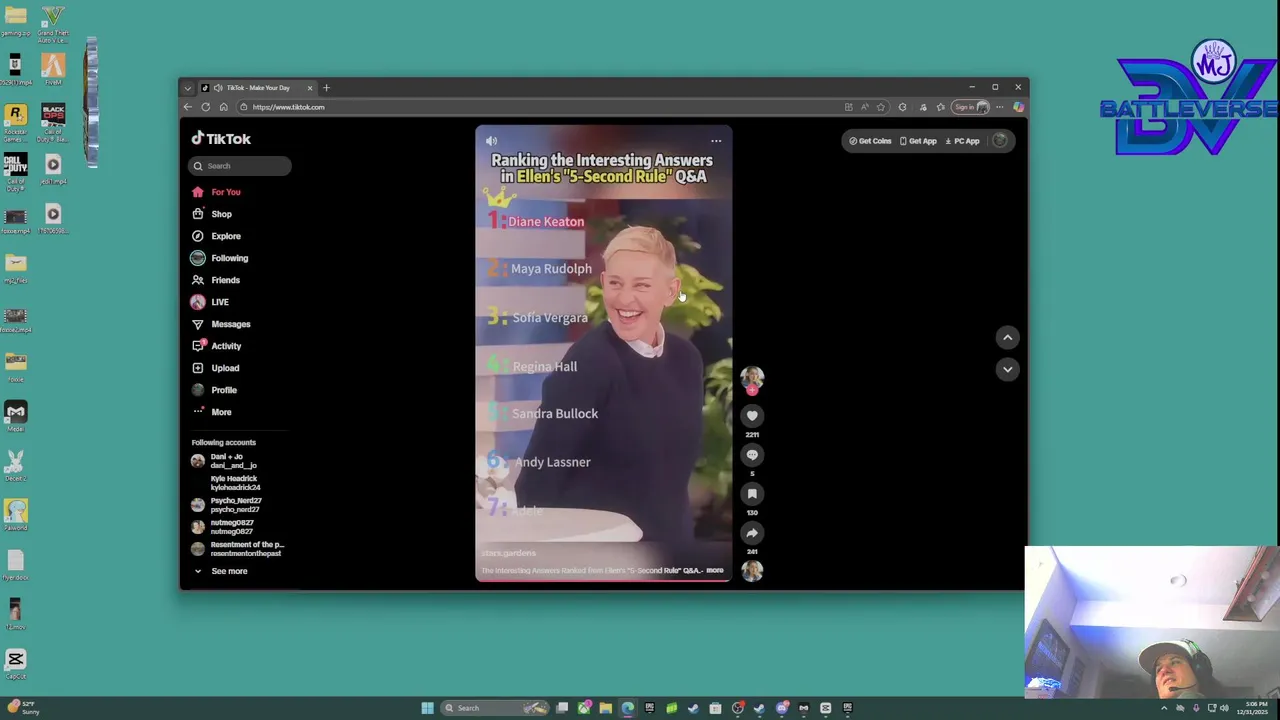Open the browser tab list dropdown

[x=187, y=88]
